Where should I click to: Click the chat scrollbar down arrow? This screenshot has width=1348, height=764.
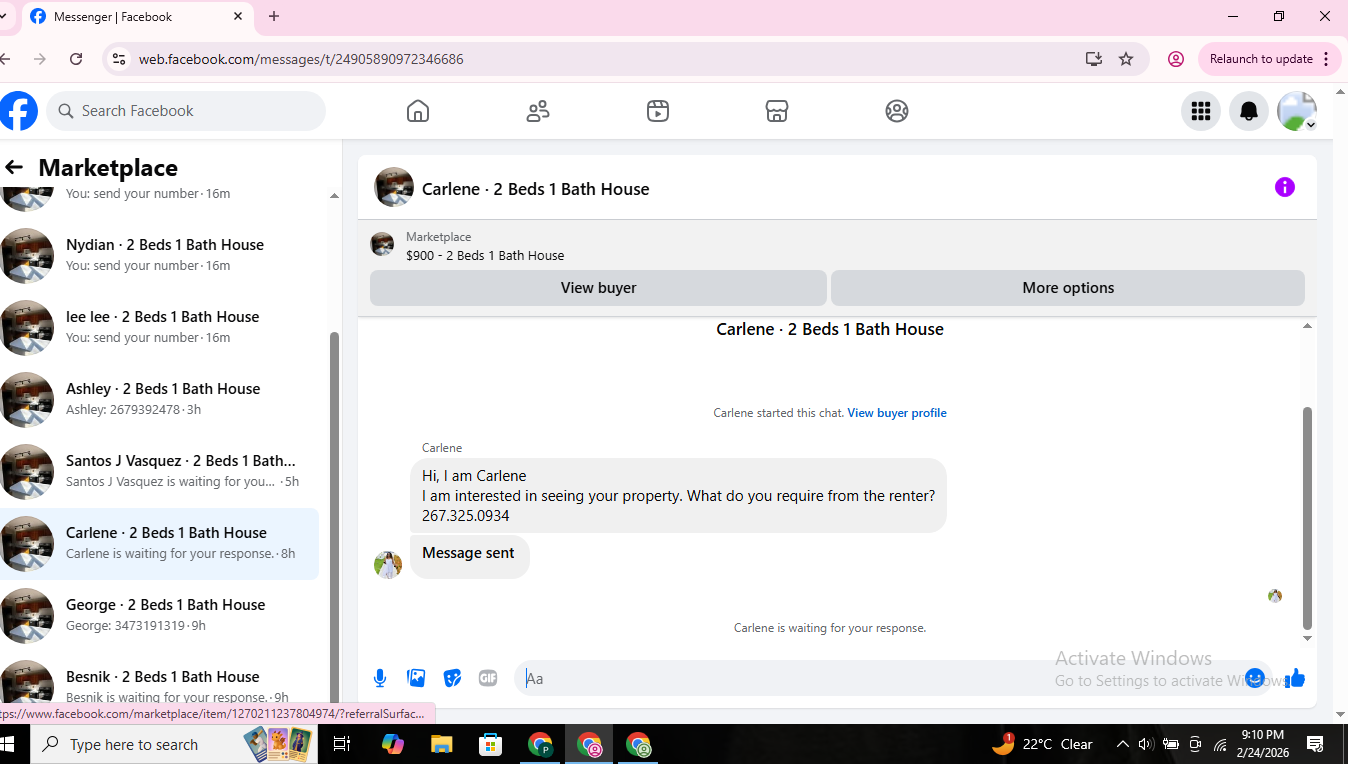pos(1307,638)
